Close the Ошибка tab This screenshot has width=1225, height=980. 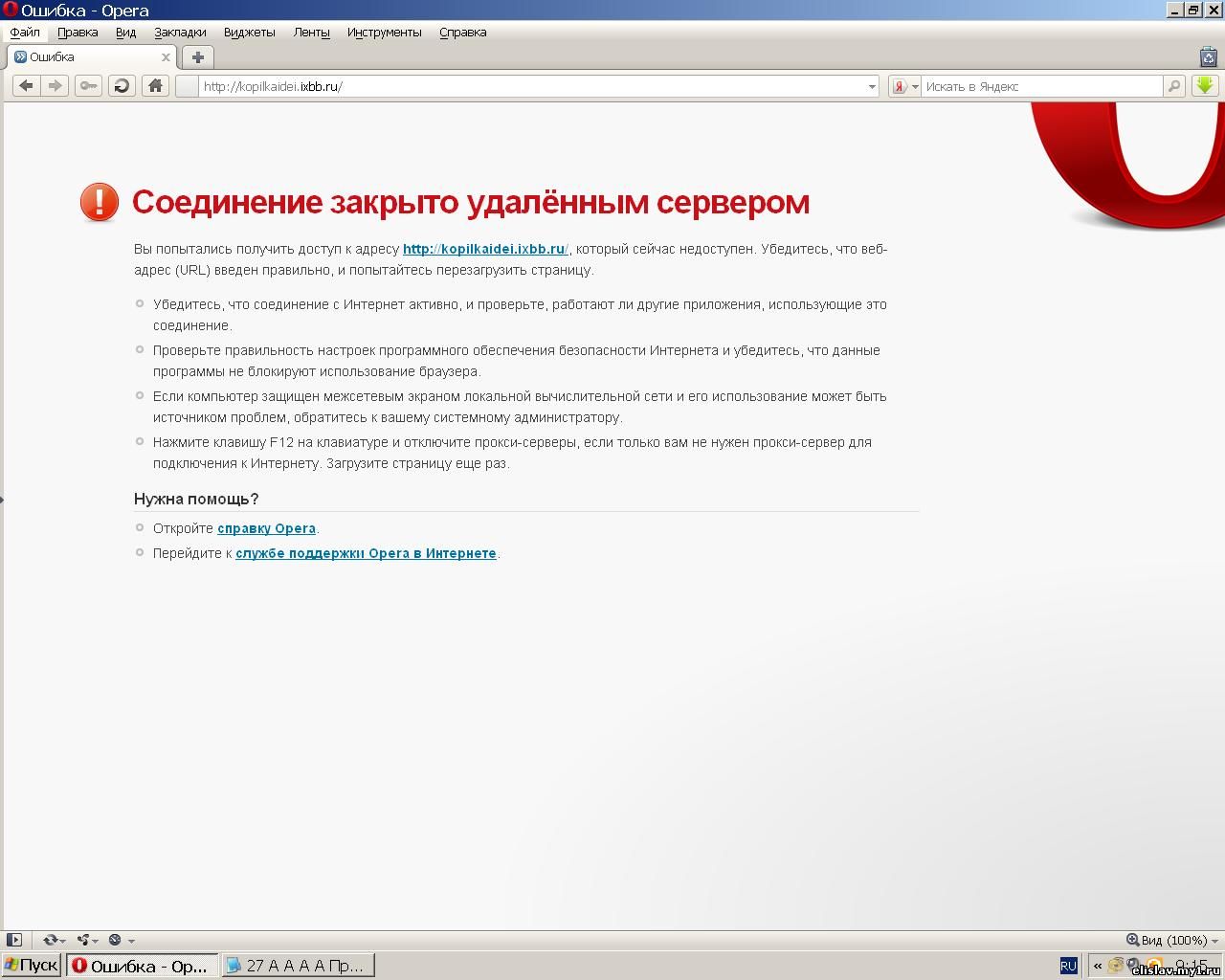pos(166,57)
